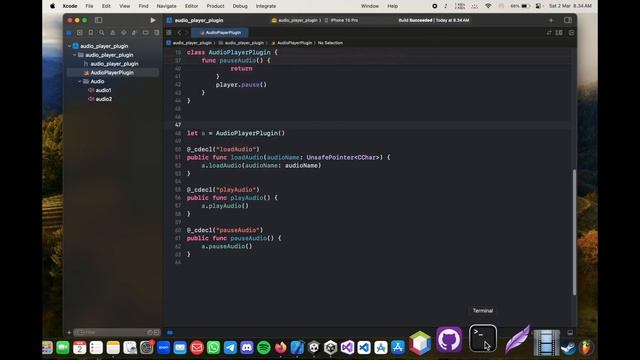Open the Issue navigator warning icon
Image resolution: width=640 pixels, height=360 pixels.
pyautogui.click(x=113, y=33)
